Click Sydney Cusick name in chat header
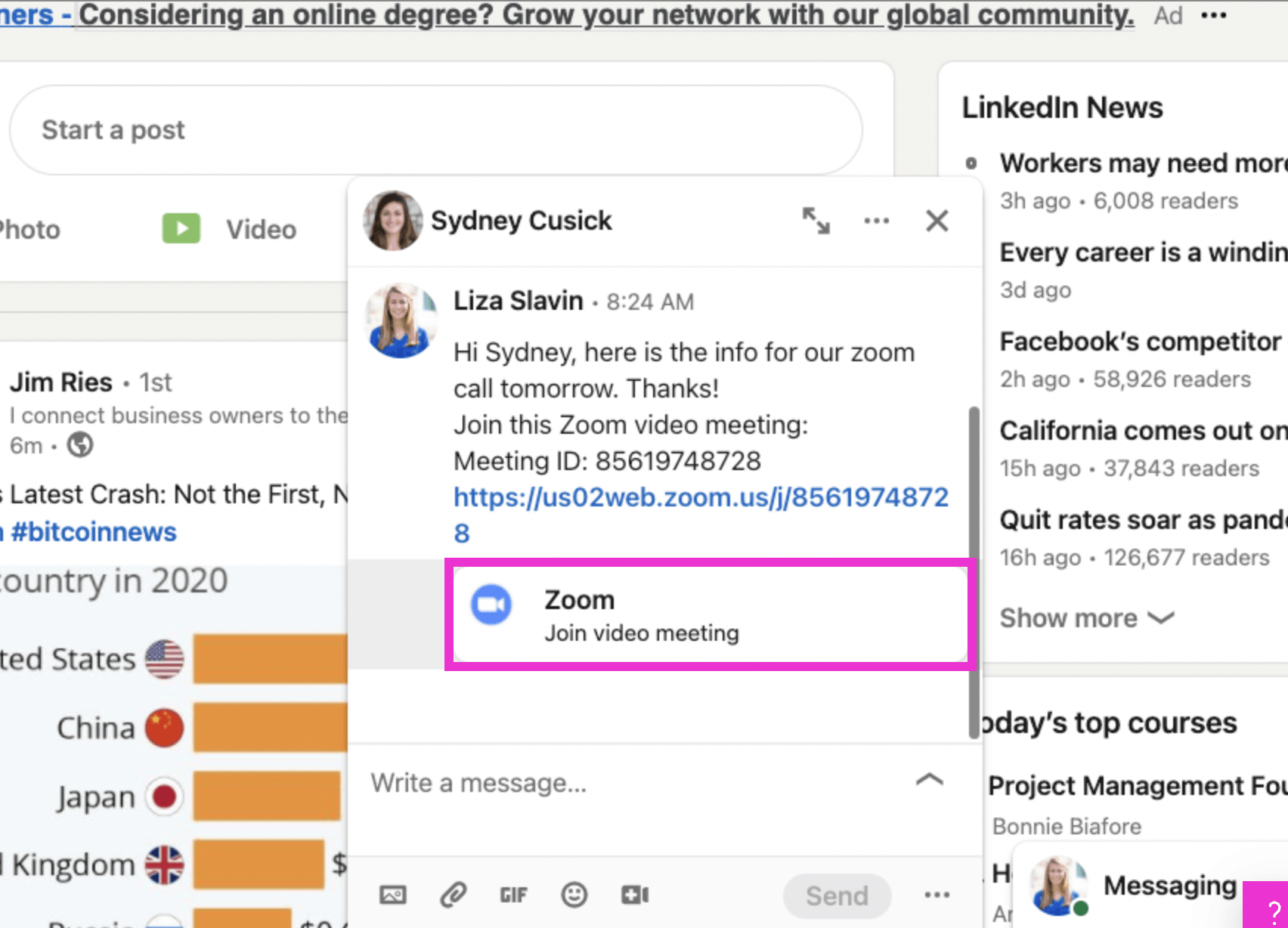The image size is (1288, 928). coord(521,221)
